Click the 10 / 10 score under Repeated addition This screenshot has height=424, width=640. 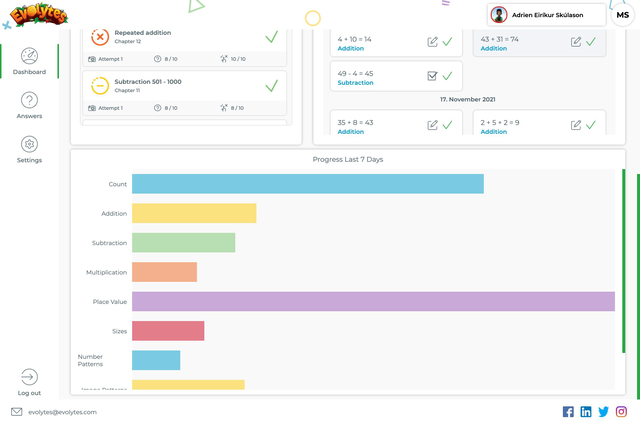pos(238,59)
